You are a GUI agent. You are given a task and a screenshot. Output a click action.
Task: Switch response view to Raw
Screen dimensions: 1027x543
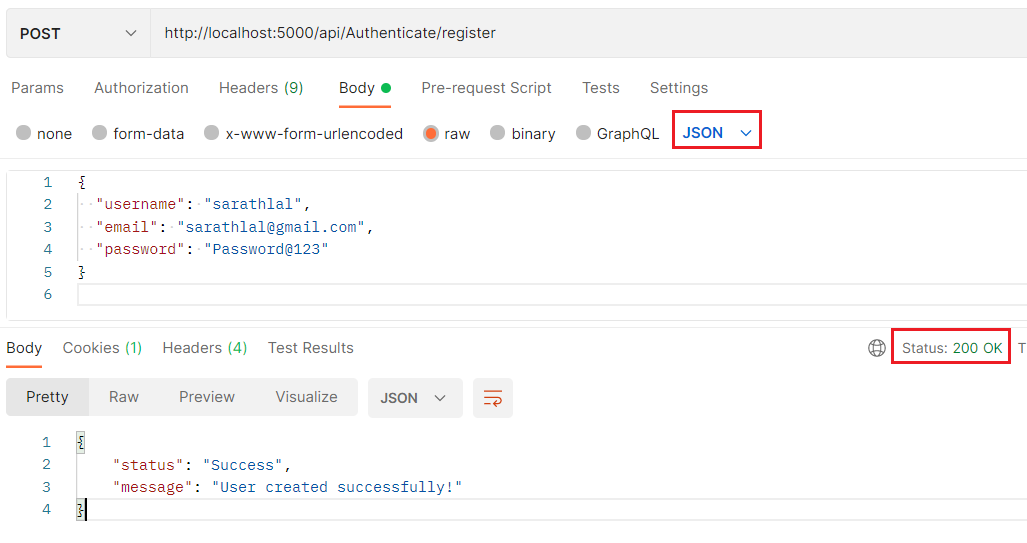[124, 397]
